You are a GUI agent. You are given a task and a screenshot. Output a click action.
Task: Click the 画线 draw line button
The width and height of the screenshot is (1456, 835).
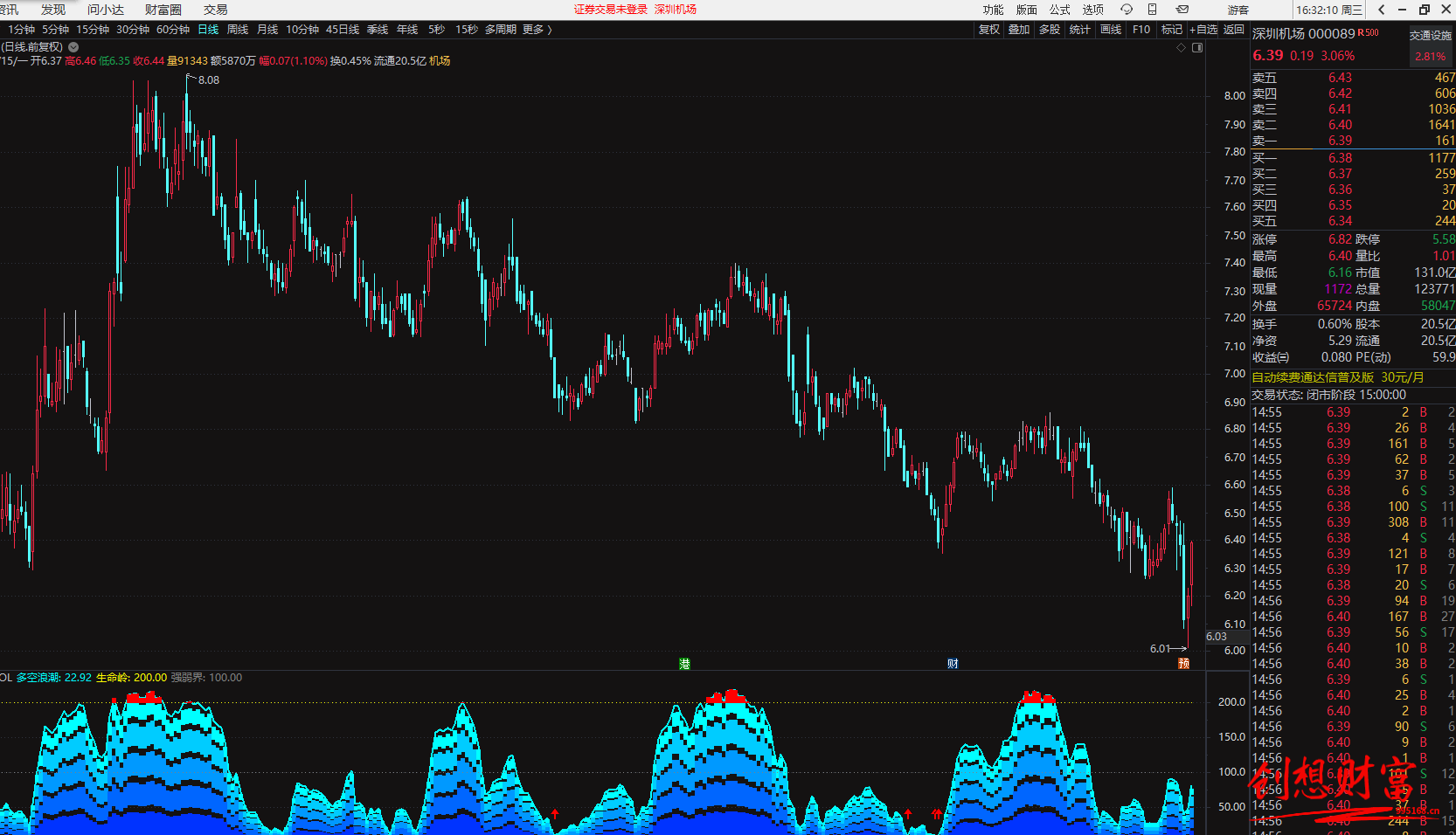pyautogui.click(x=1111, y=30)
